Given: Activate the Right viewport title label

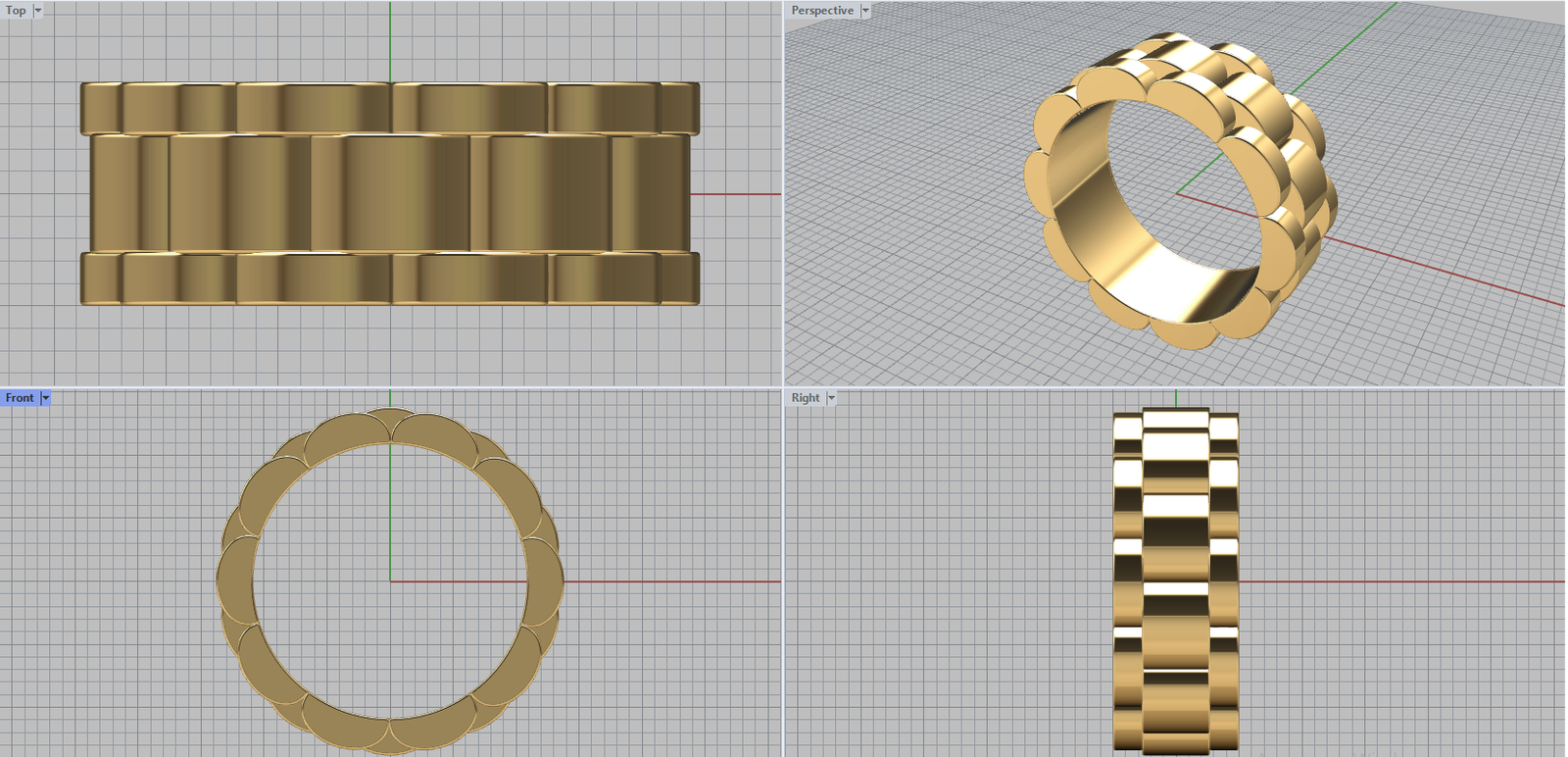Looking at the screenshot, I should [806, 398].
